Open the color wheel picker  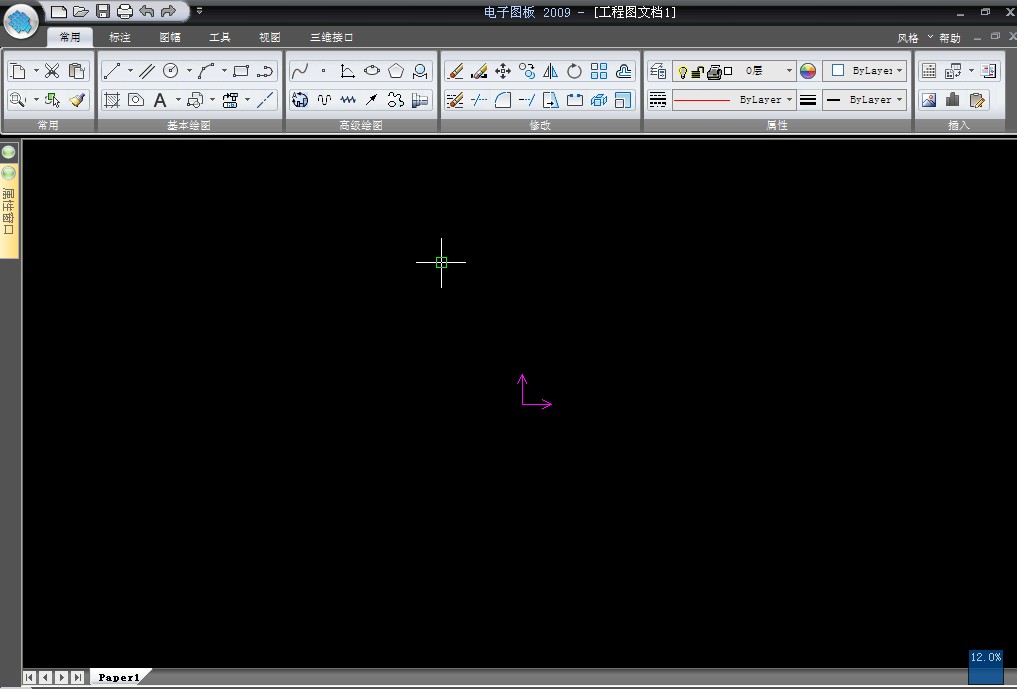(808, 71)
